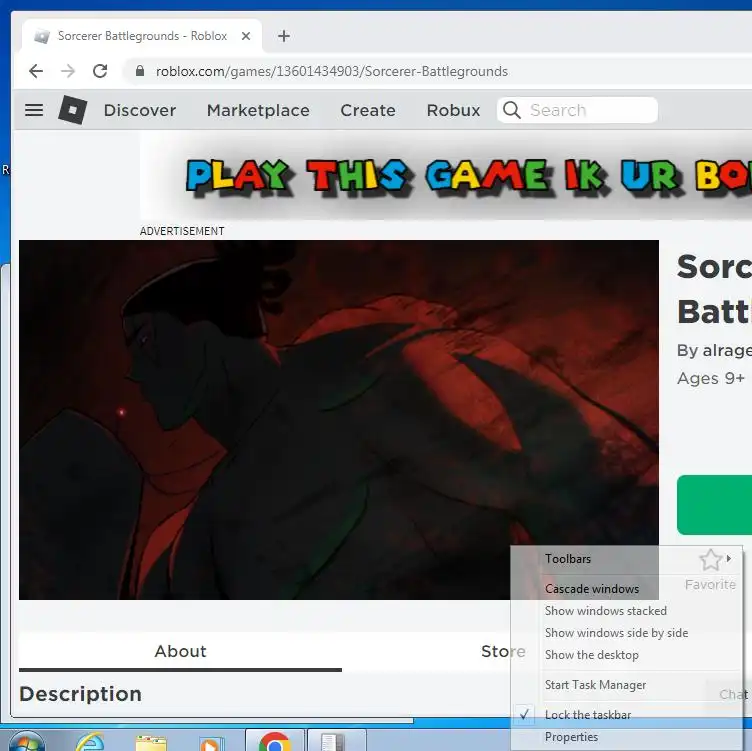Open the Discover page
Viewport: 752px width, 751px height.
140,110
